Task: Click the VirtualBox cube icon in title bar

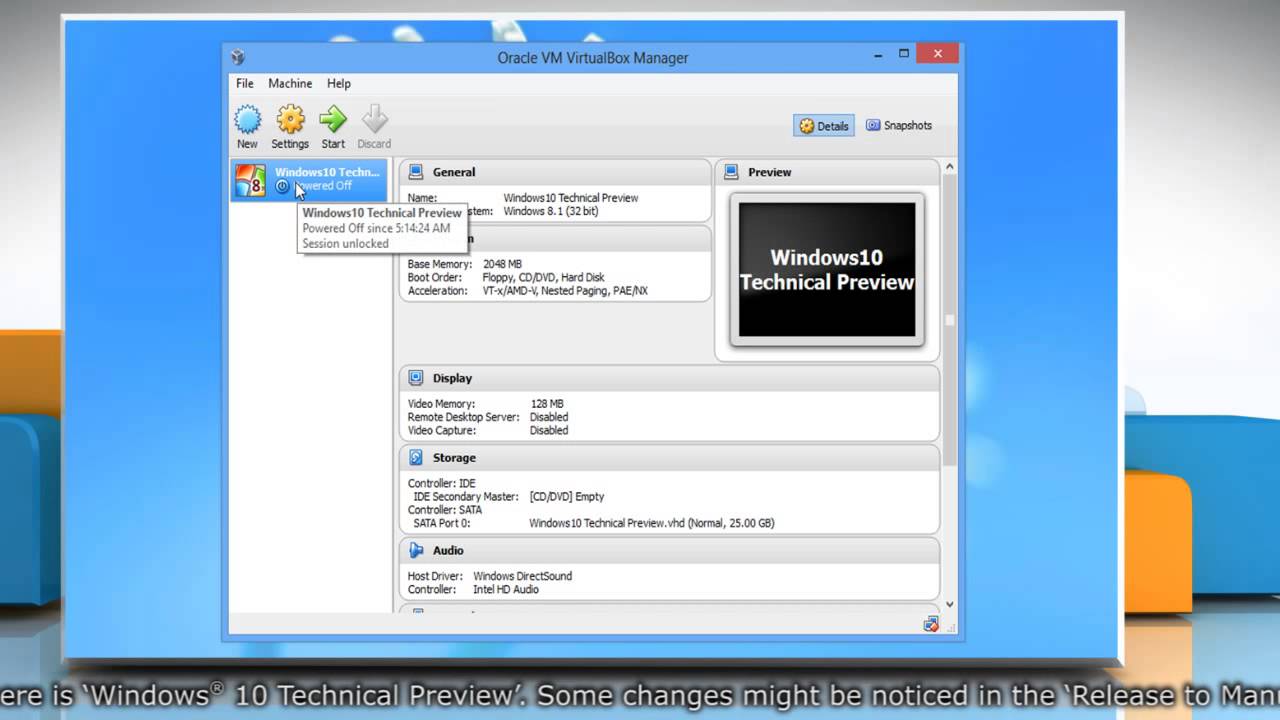Action: [x=238, y=57]
